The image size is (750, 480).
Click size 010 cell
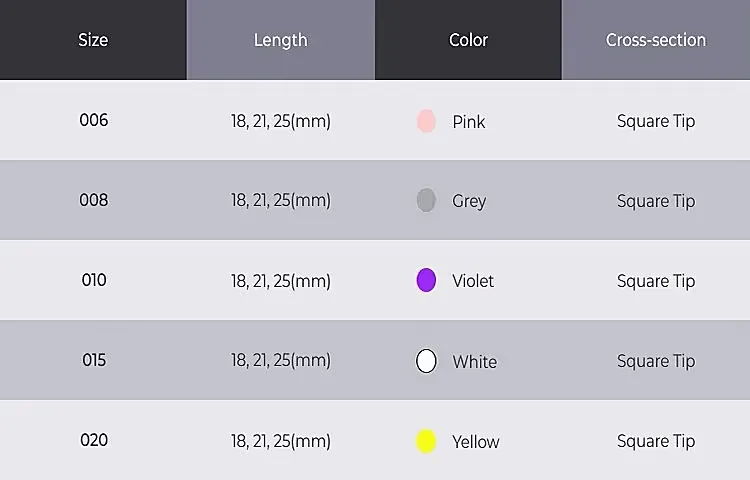pyautogui.click(x=94, y=280)
